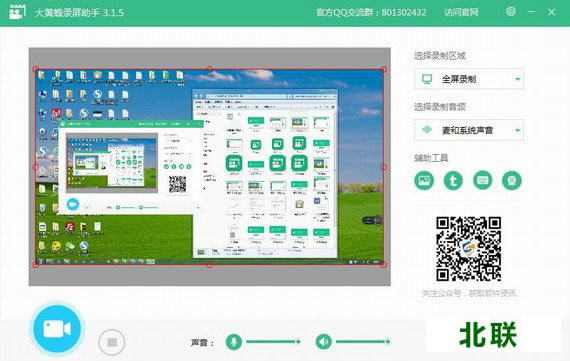Open the text watermark 't' tool
This screenshot has width=570, height=361.
[x=453, y=180]
